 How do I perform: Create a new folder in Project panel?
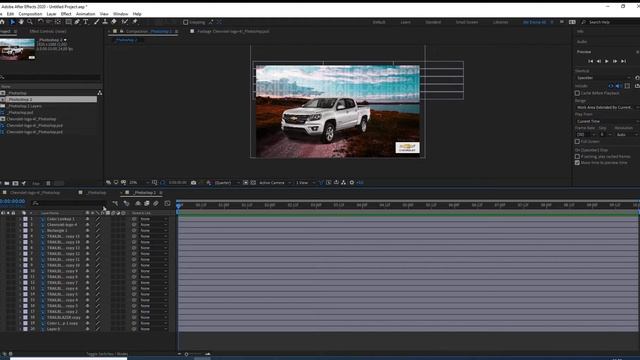pos(7,183)
